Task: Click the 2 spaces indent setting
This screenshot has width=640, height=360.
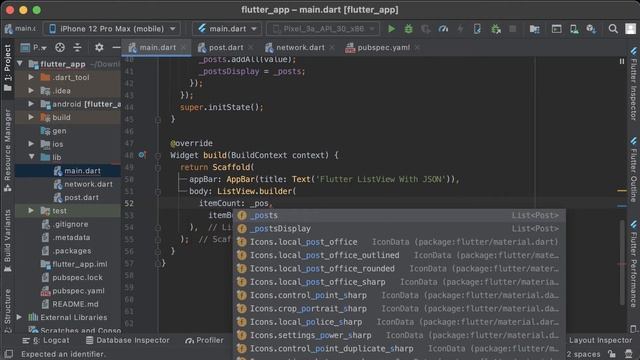Action: pos(583,354)
